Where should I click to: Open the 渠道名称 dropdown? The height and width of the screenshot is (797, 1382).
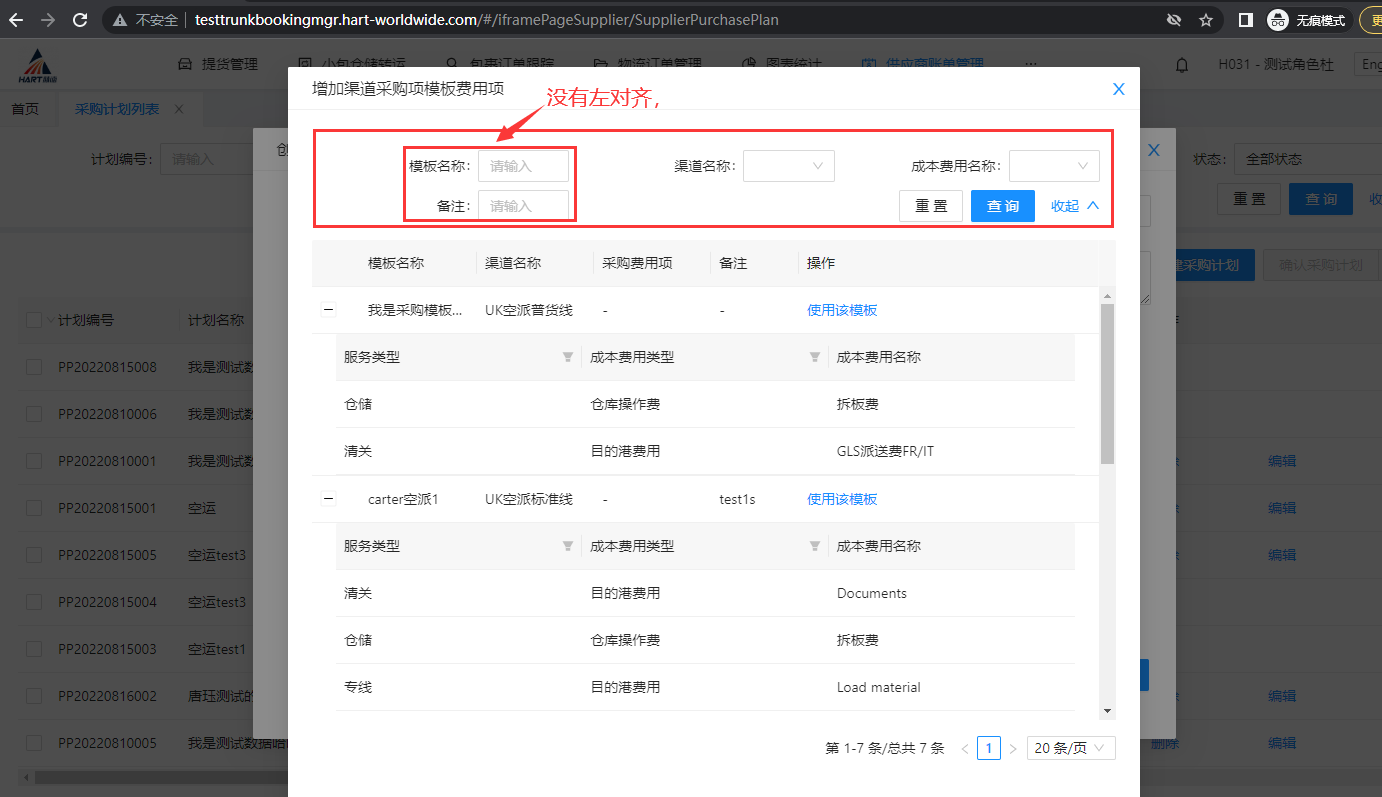click(788, 166)
